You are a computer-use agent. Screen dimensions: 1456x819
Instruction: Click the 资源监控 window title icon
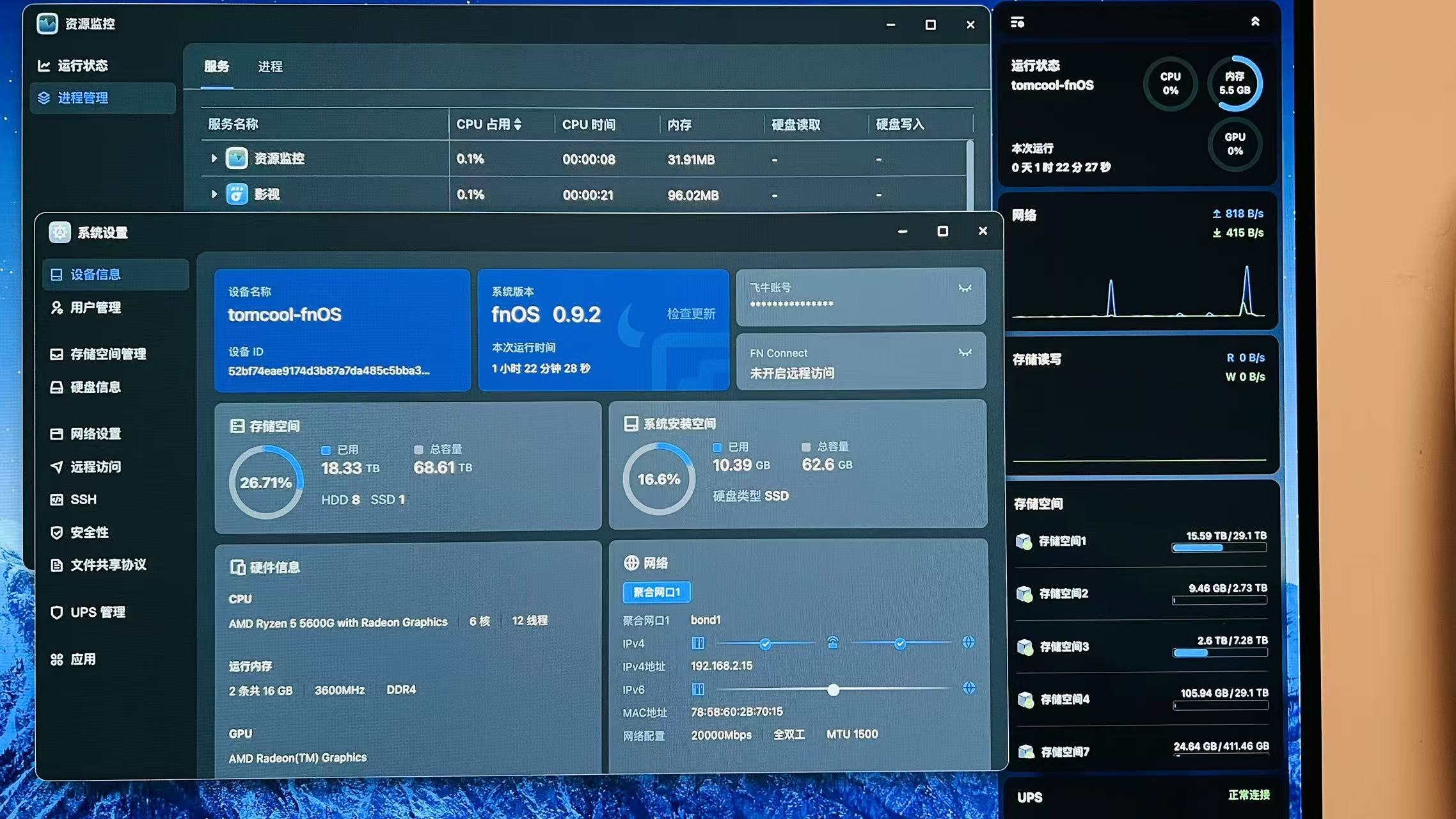tap(47, 24)
